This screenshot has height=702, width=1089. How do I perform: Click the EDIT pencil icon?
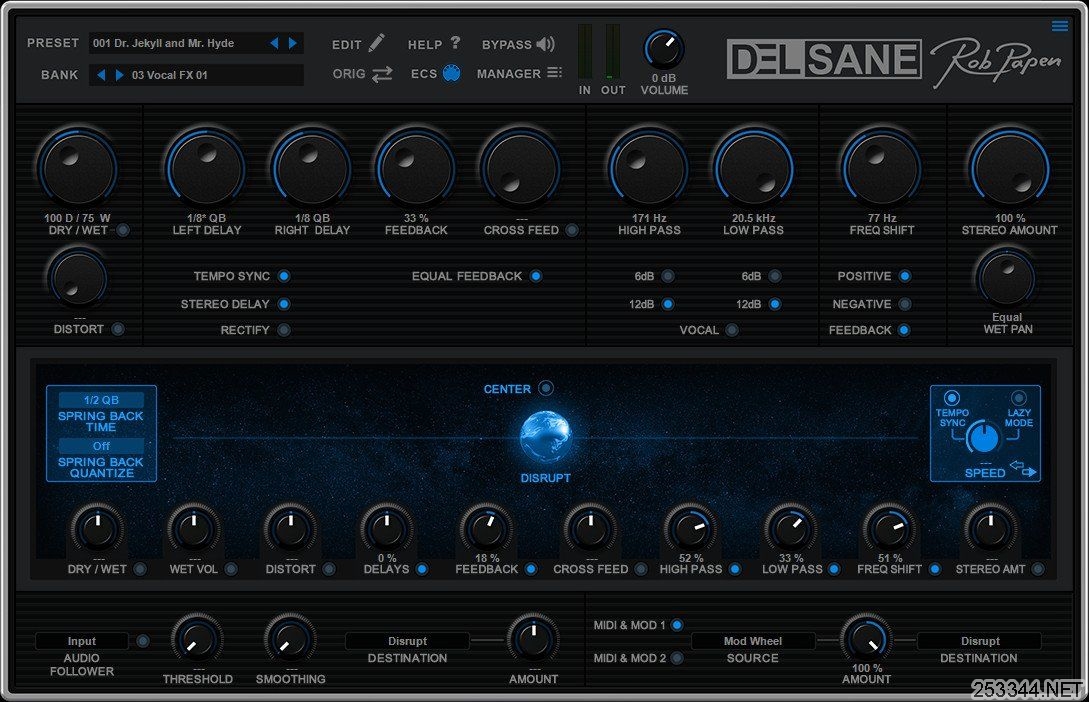[x=376, y=43]
